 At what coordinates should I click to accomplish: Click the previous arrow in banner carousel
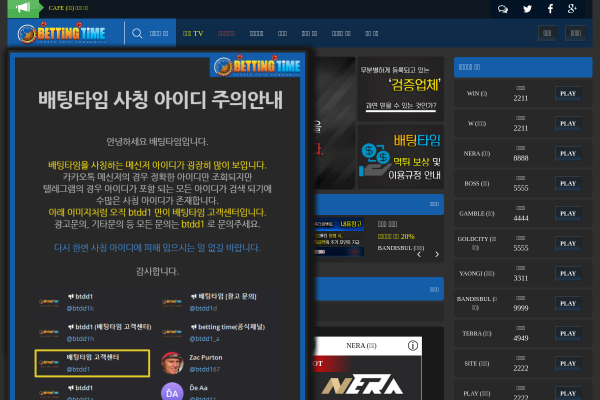419,255
